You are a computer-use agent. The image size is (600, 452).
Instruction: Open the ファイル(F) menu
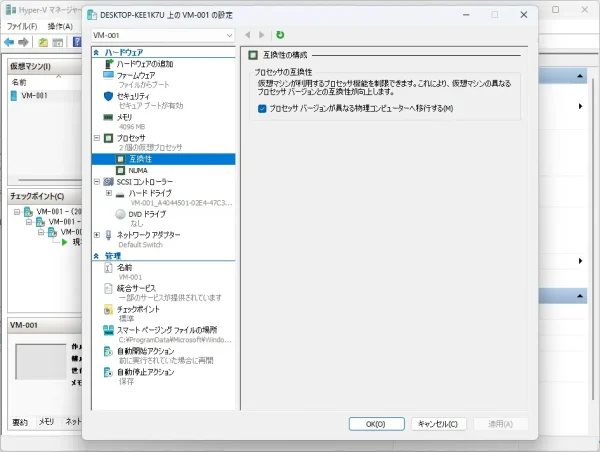coord(22,26)
